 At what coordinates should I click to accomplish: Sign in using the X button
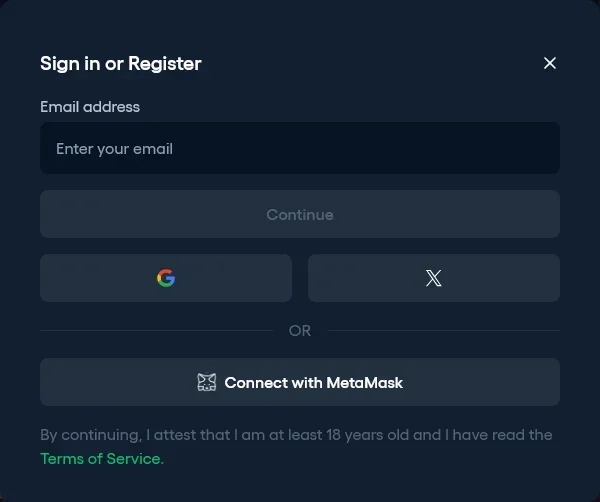point(433,278)
